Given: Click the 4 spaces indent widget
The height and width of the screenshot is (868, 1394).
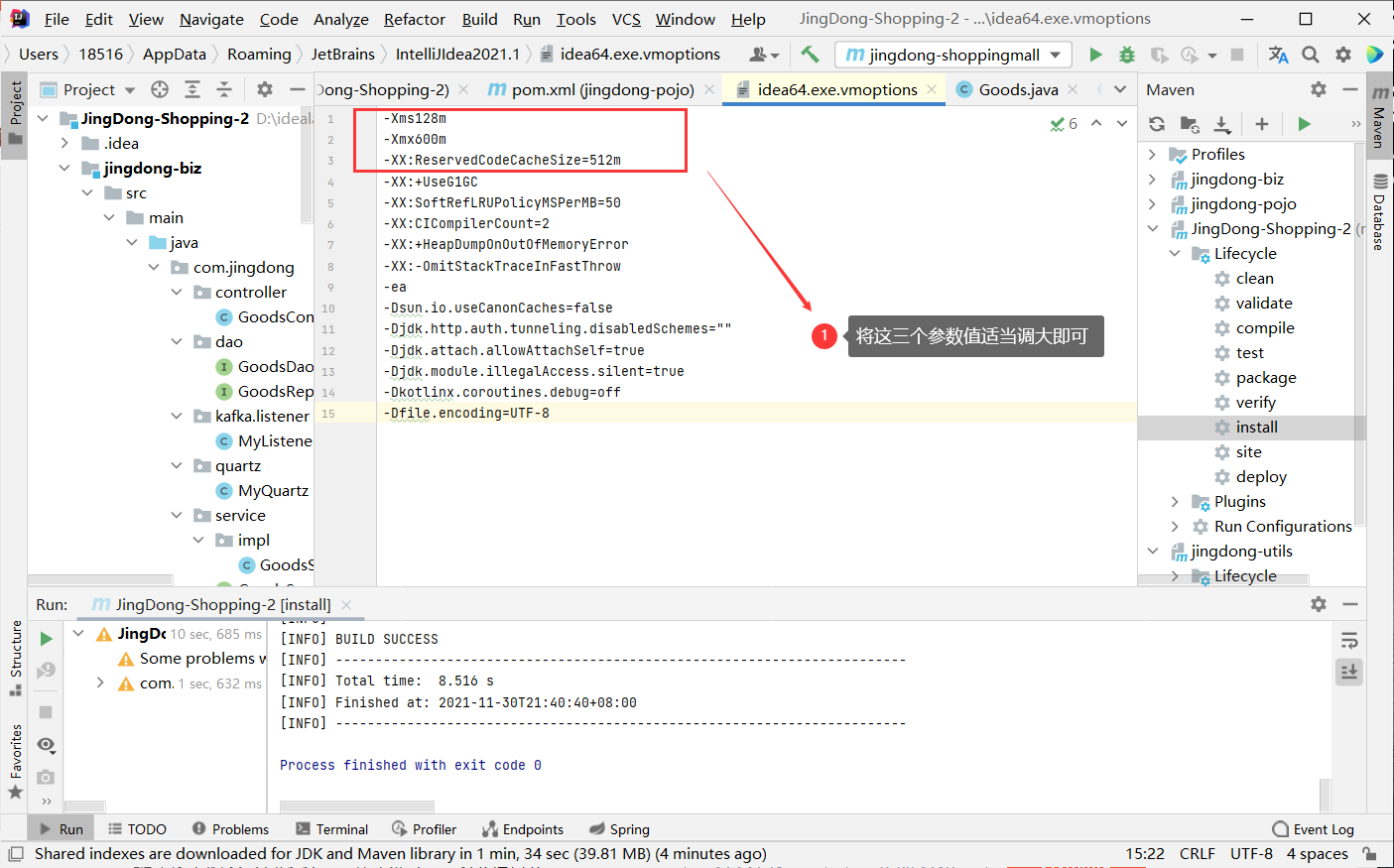Looking at the screenshot, I should click(x=1317, y=853).
